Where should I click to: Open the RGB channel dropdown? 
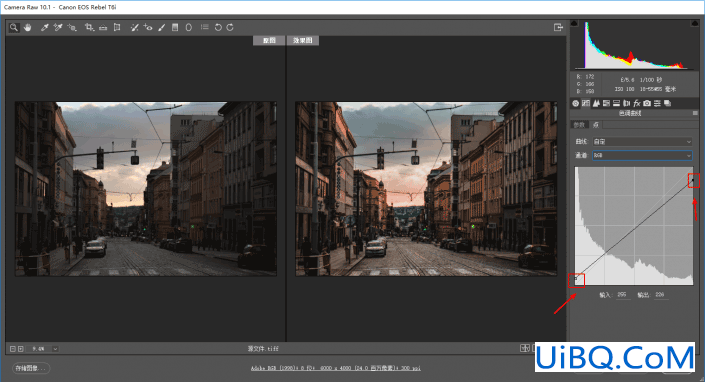point(642,155)
